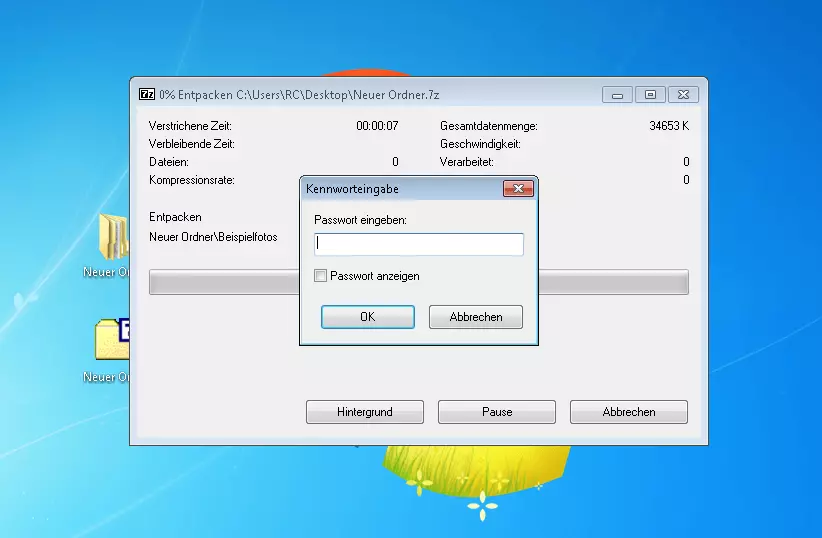Click the 'Verarbeitet:' label

point(467,162)
